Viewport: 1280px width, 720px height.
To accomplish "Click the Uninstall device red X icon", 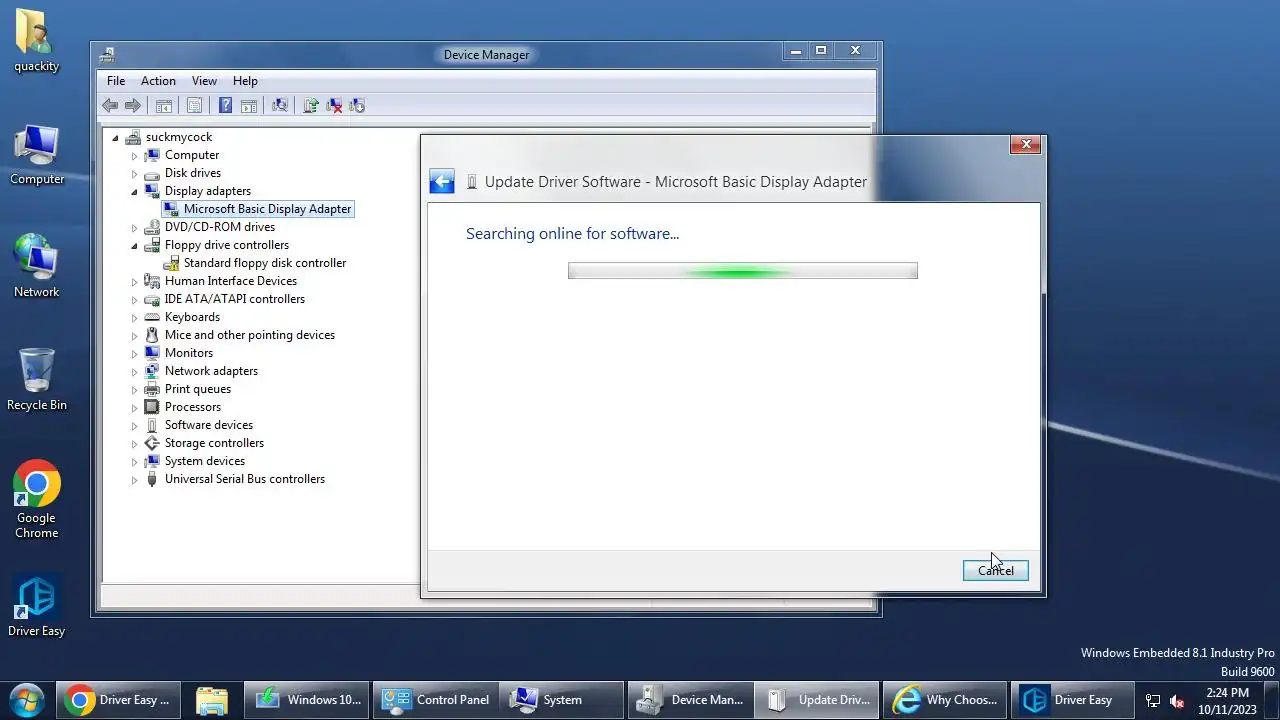I will 334,105.
